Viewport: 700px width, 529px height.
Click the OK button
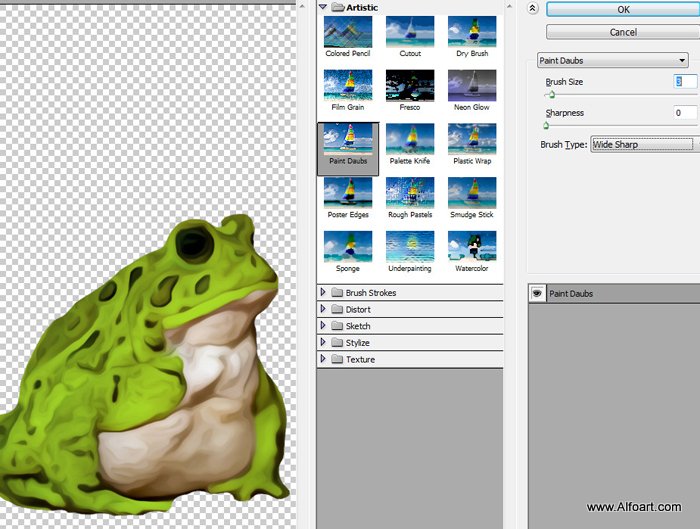tap(623, 9)
